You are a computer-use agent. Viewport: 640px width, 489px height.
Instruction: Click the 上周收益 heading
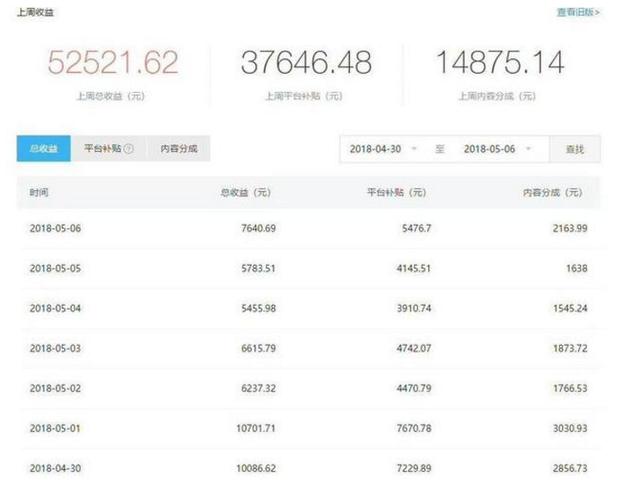tap(35, 12)
